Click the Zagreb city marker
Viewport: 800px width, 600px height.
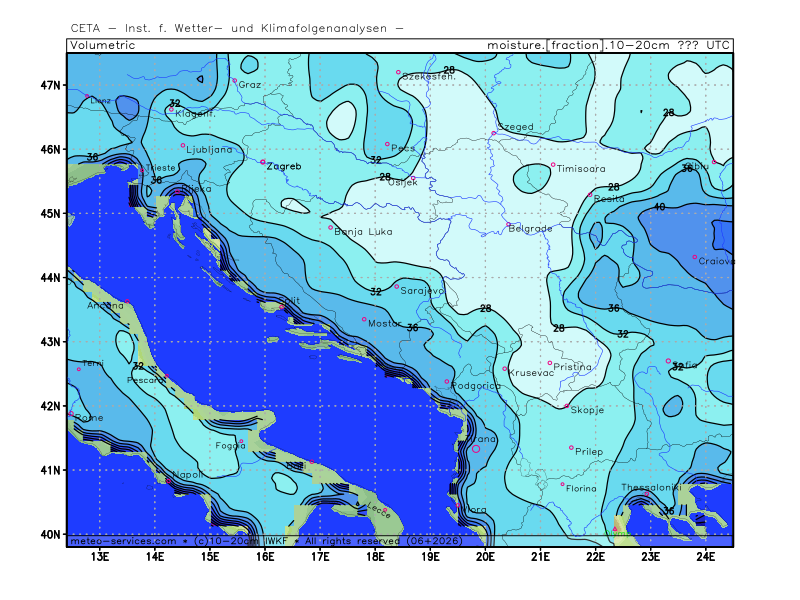[x=263, y=162]
